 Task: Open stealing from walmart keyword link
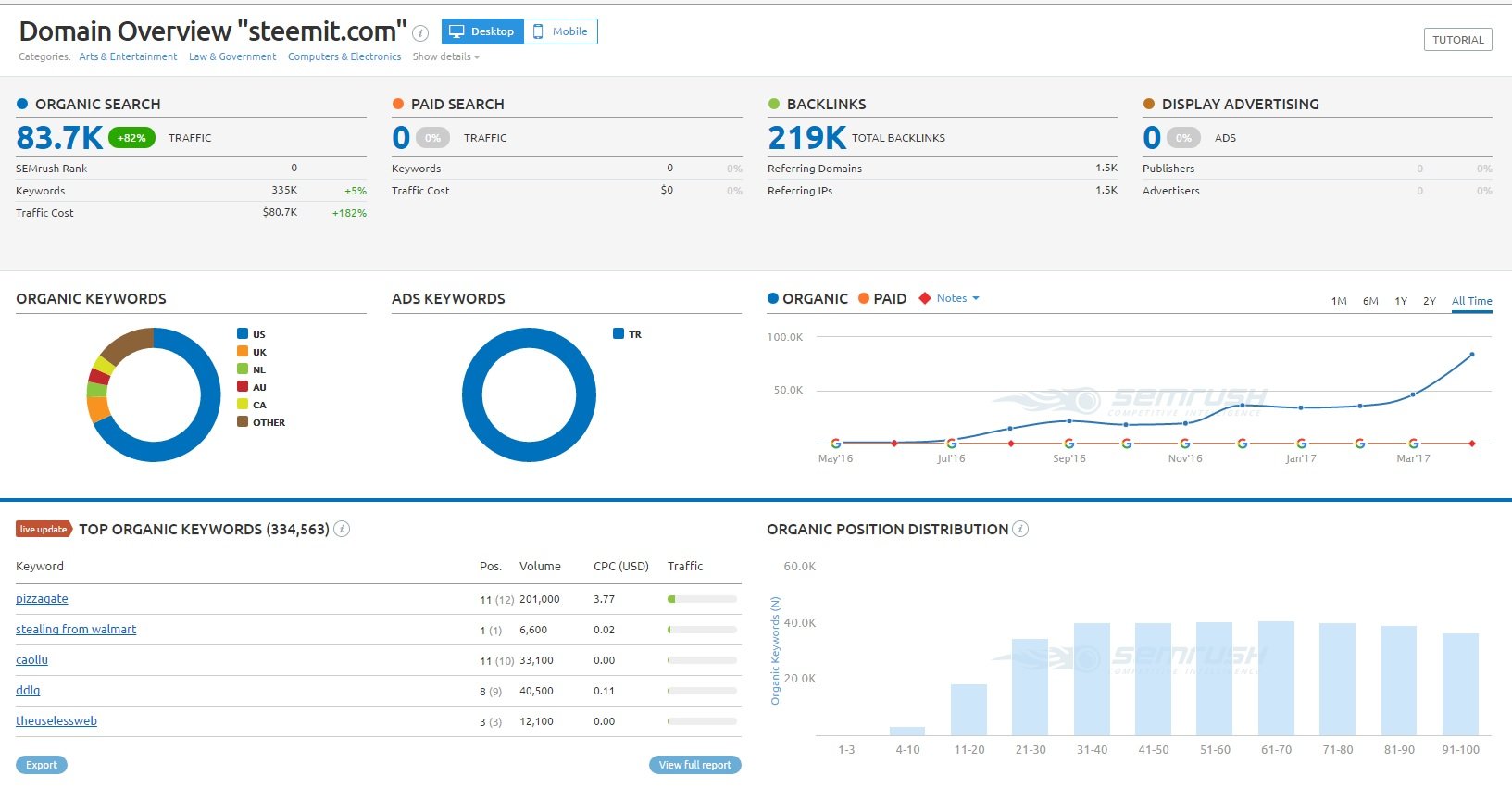(76, 630)
